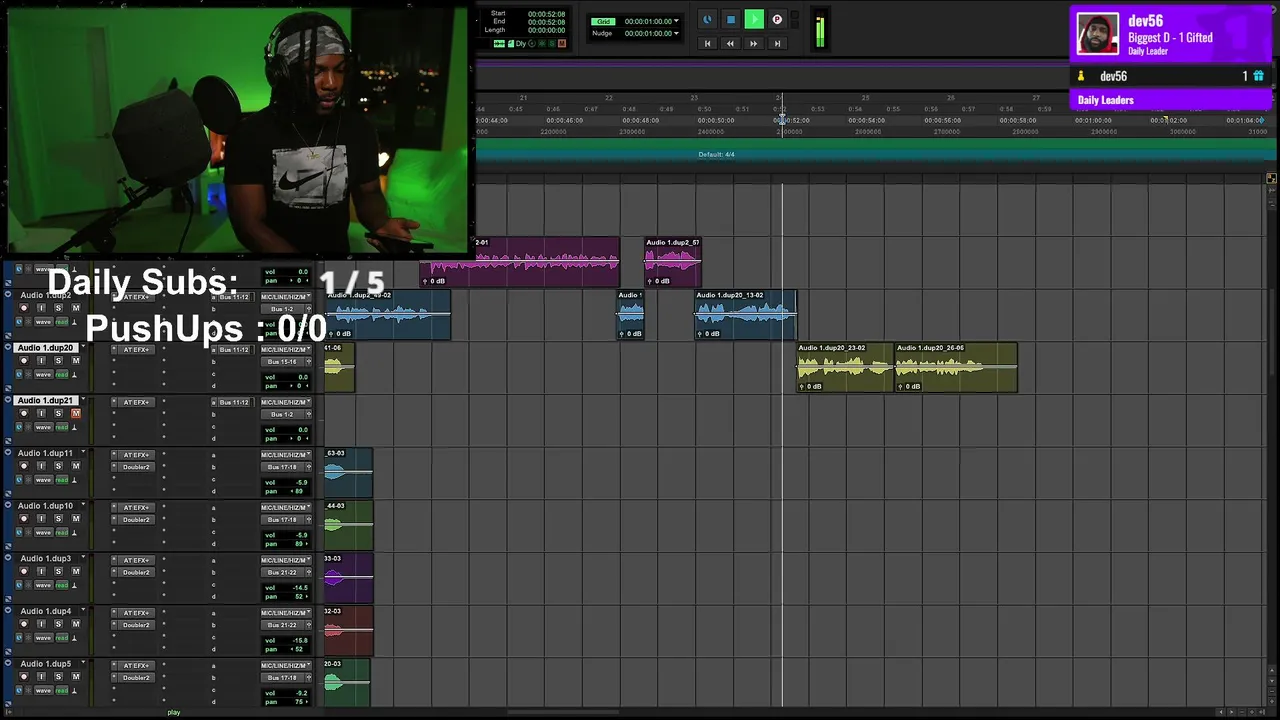Click the dev56 avatar in the stream overlay
Screen dimensions: 1280x720
pyautogui.click(x=1097, y=34)
